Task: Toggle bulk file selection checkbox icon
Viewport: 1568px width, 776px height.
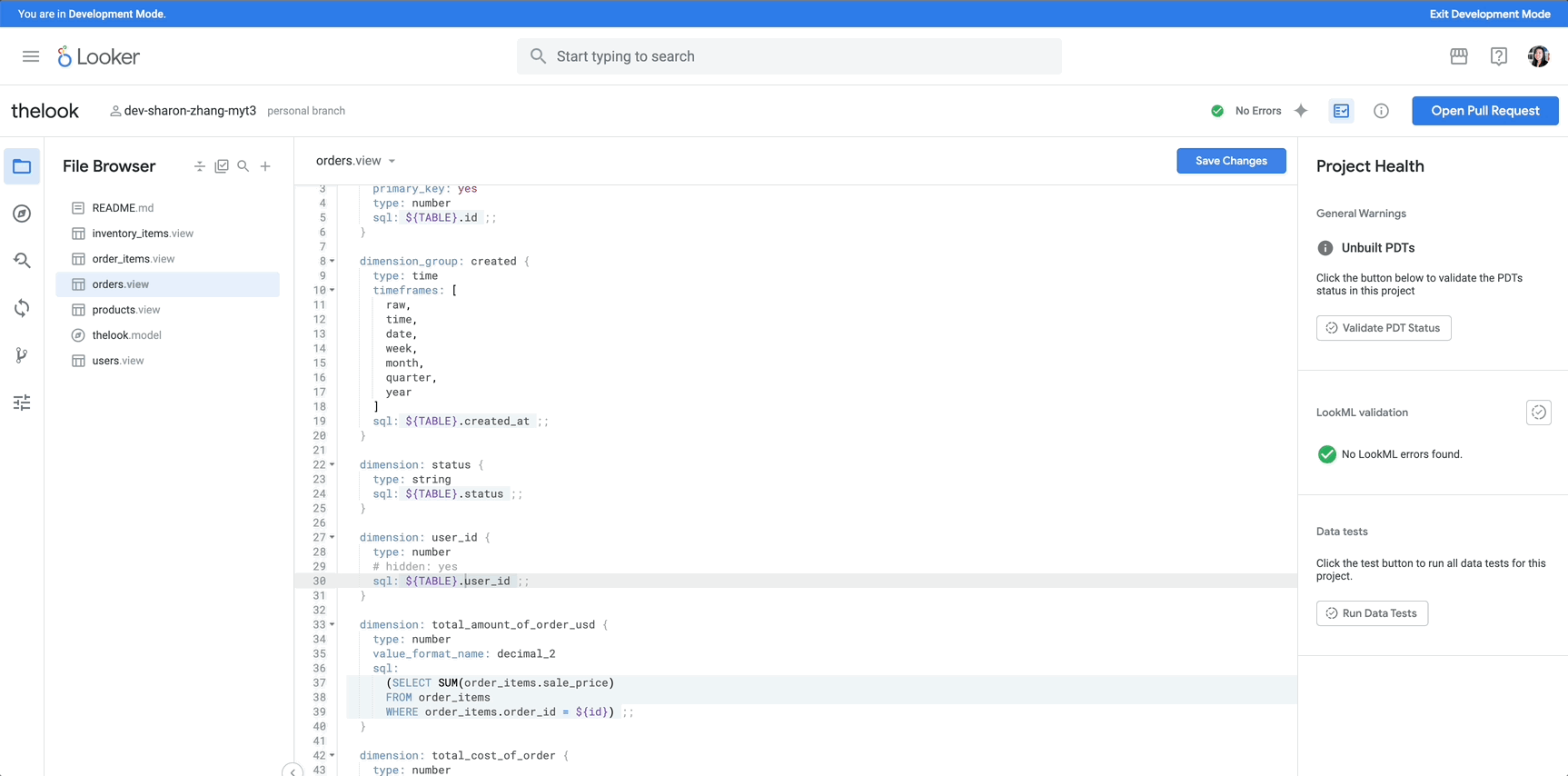Action: (222, 166)
